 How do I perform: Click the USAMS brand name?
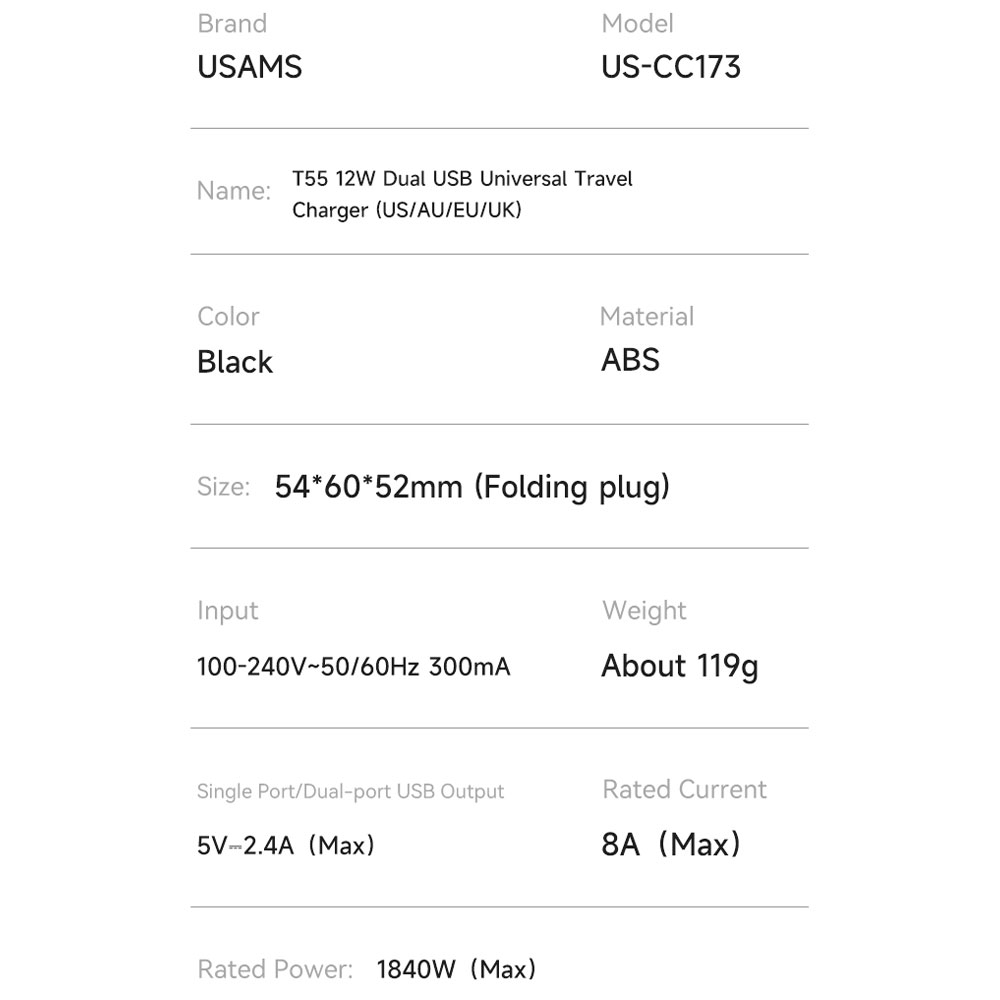(249, 67)
